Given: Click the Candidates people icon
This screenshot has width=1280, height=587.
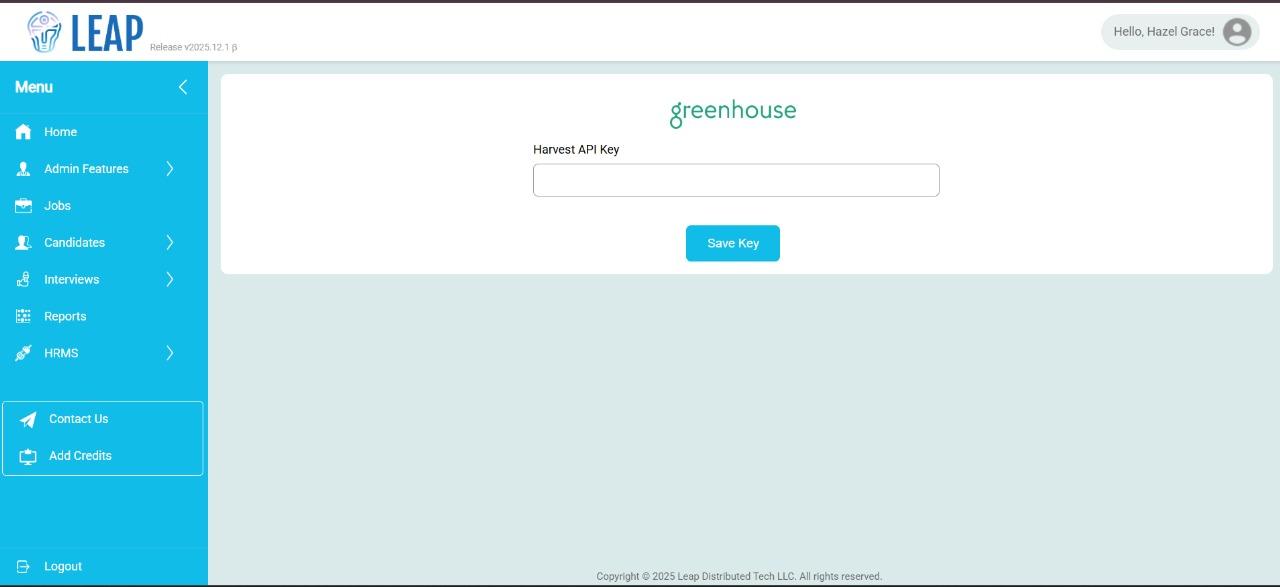Looking at the screenshot, I should click(23, 243).
